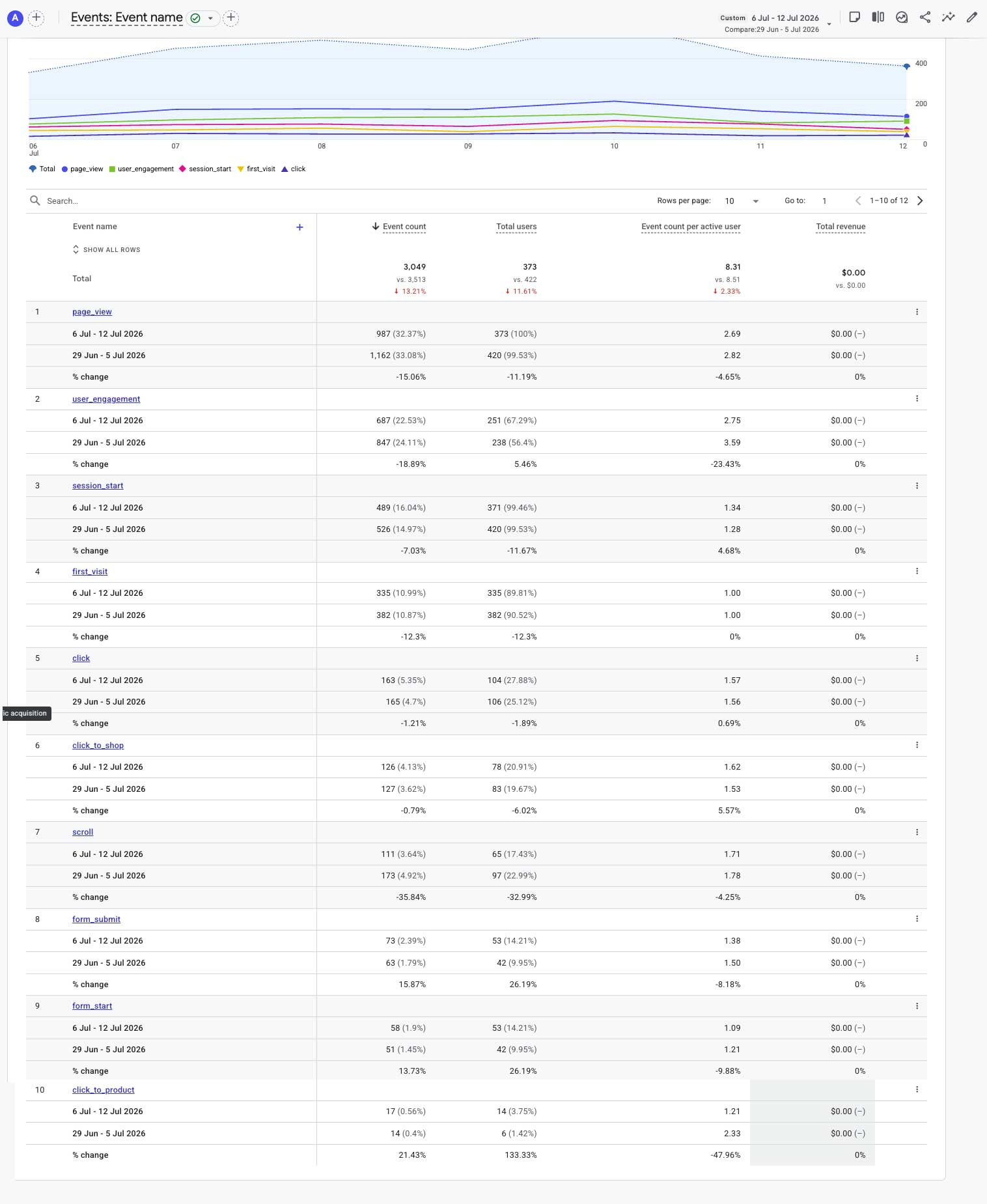987x1204 pixels.
Task: Open the first_visit event link
Action: 90,572
